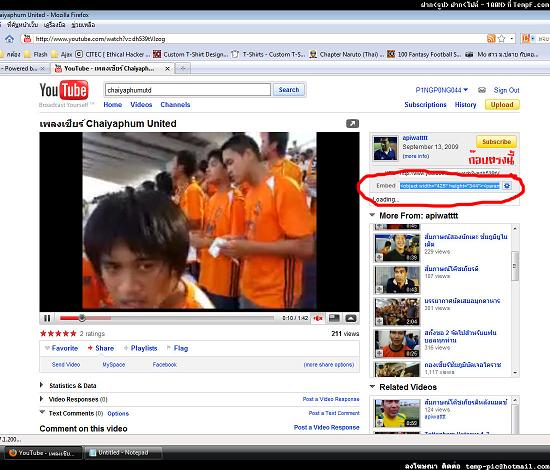
Task: Click the five-star rating
Action: pos(58,334)
